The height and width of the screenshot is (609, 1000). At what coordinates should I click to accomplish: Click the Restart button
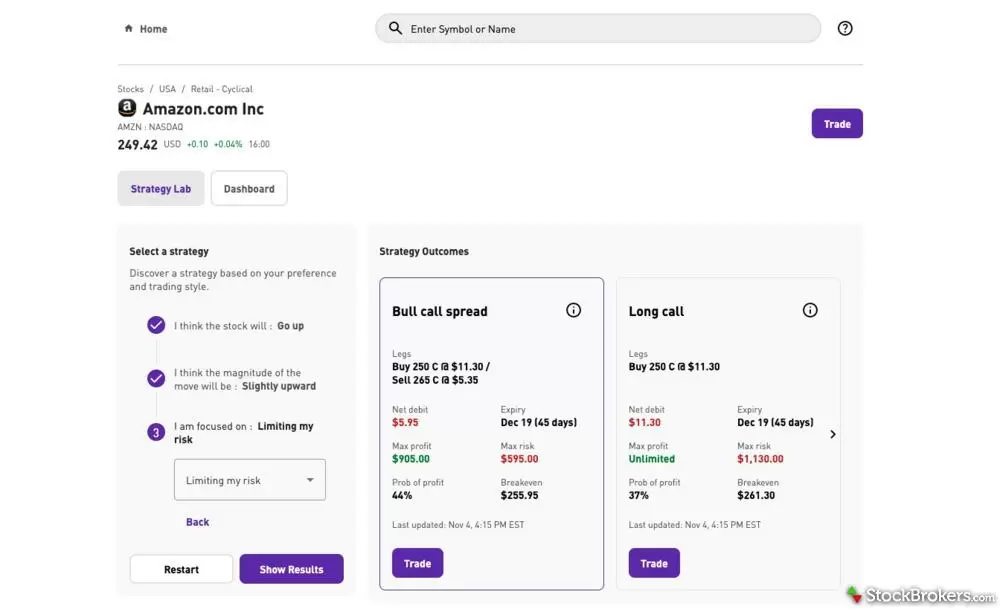[x=181, y=568]
